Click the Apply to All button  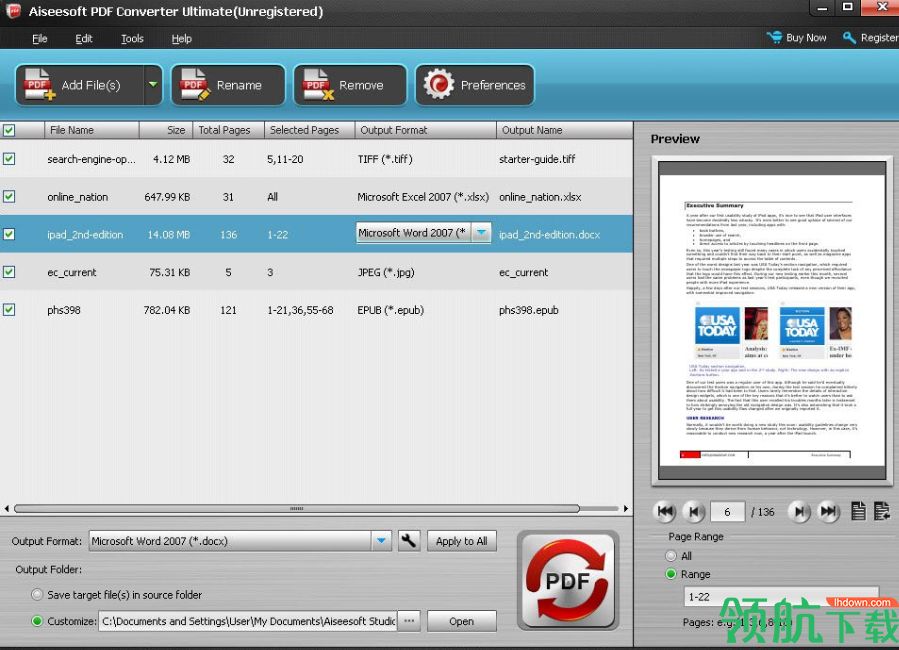462,541
